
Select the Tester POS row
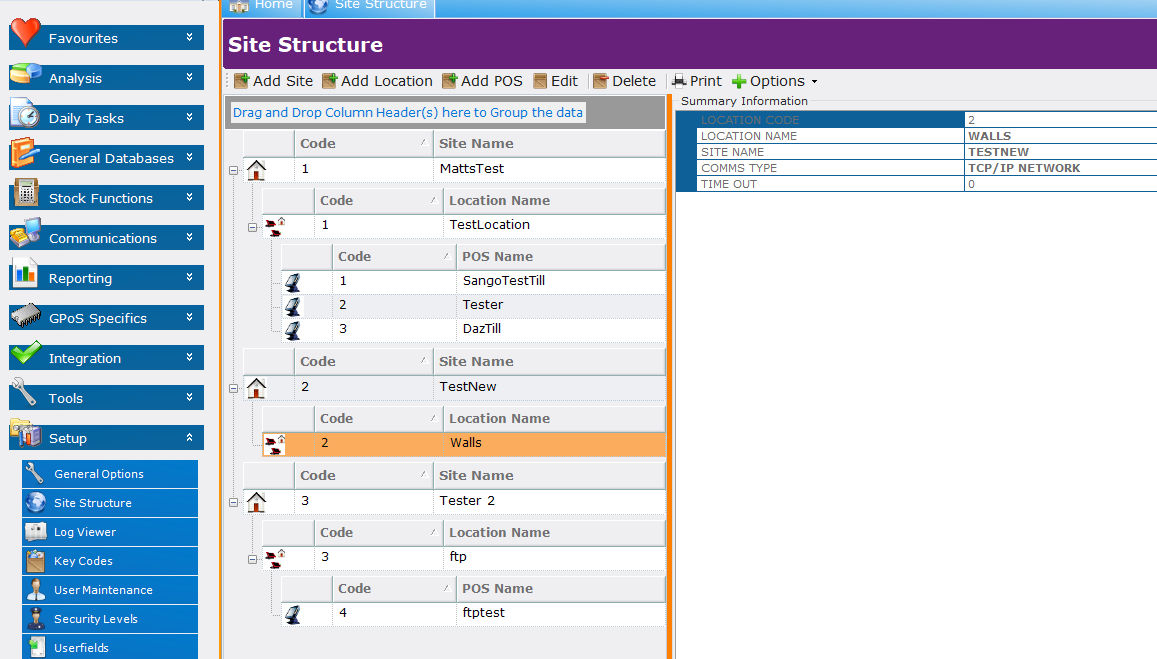coord(474,305)
